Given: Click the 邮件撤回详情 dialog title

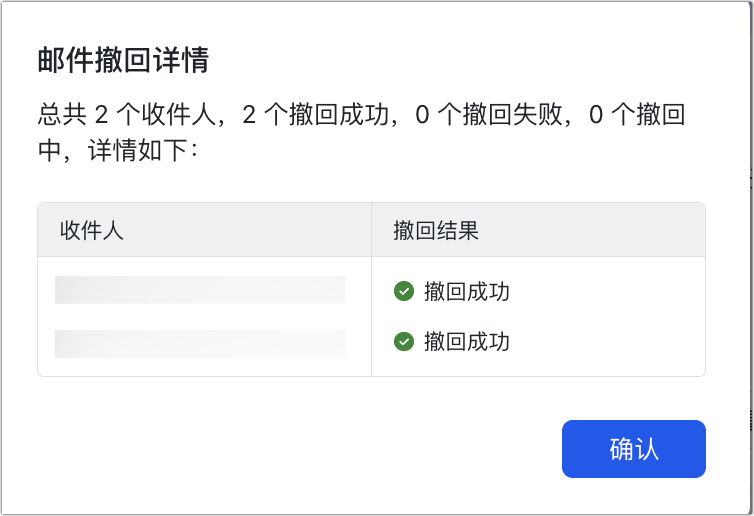Looking at the screenshot, I should tap(124, 61).
